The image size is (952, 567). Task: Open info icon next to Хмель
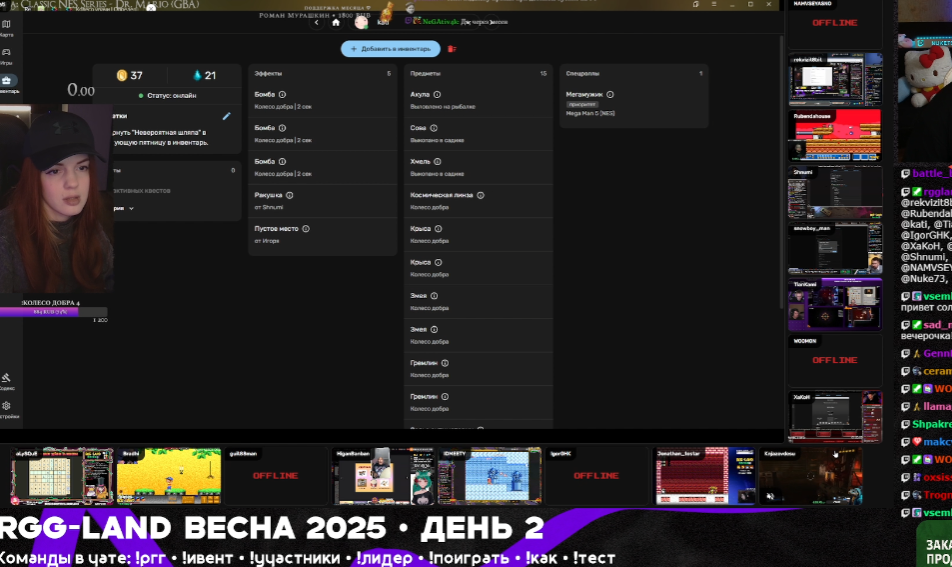(x=437, y=161)
